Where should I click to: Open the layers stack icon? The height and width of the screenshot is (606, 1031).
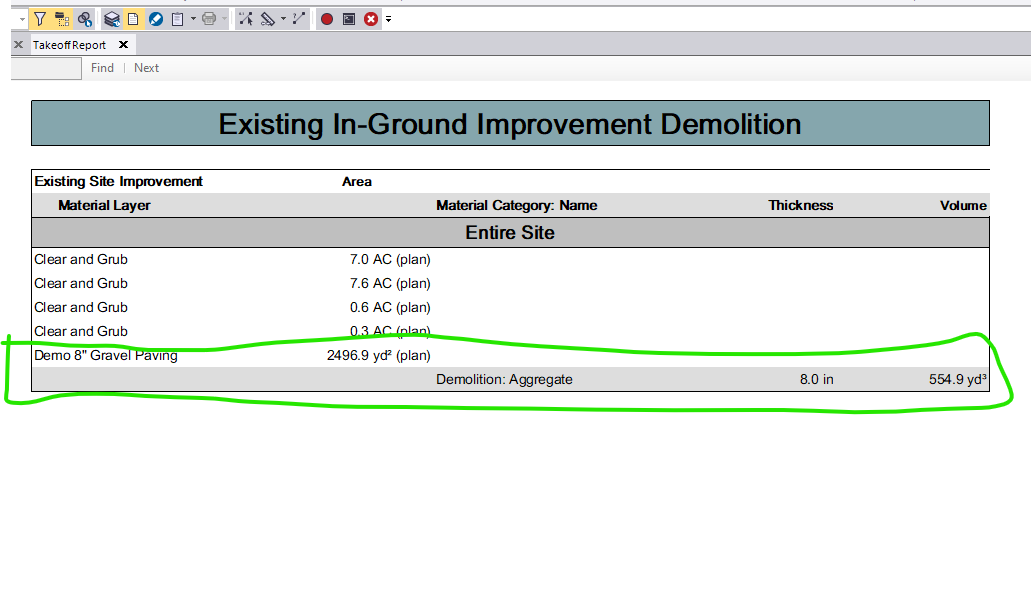112,18
